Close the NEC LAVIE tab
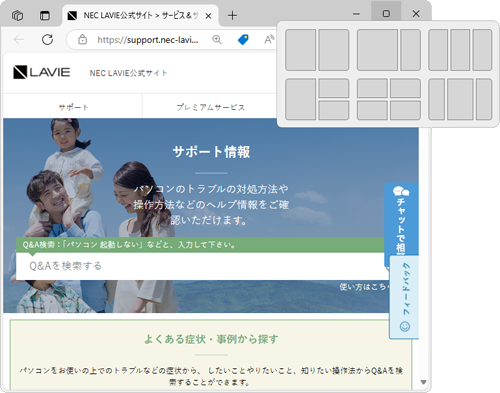 208,16
